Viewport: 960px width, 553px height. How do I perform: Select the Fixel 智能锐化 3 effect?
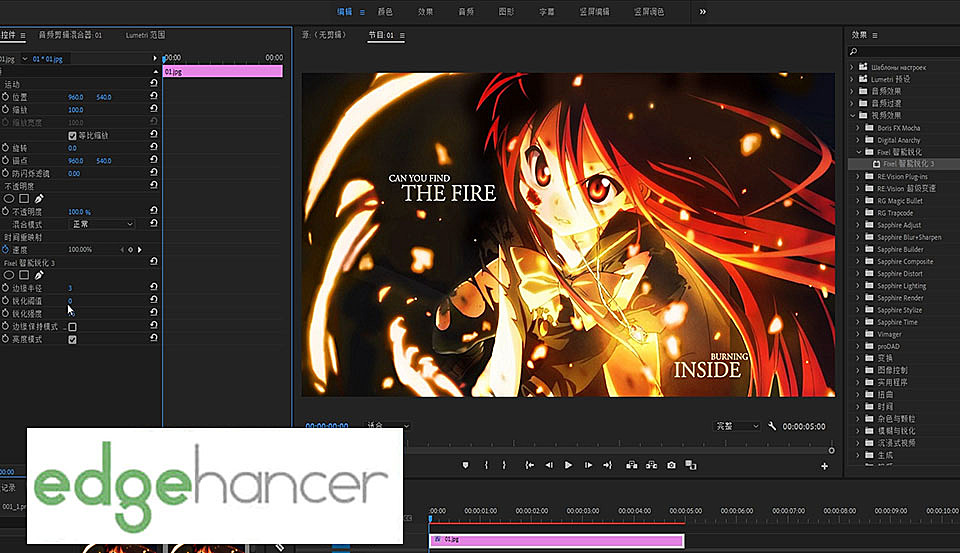point(908,164)
